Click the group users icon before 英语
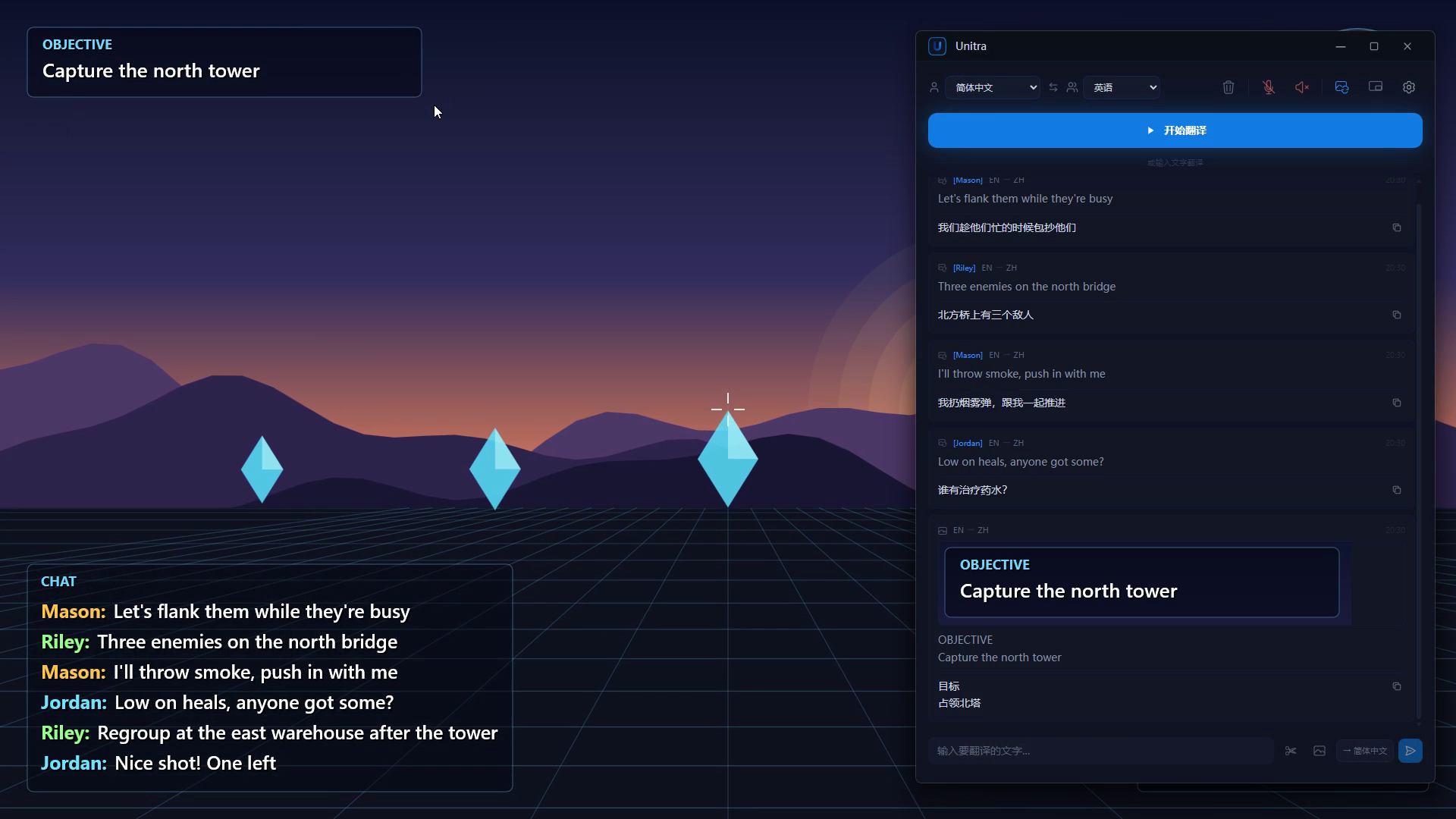Screen dimensions: 1456x819 (1072, 87)
